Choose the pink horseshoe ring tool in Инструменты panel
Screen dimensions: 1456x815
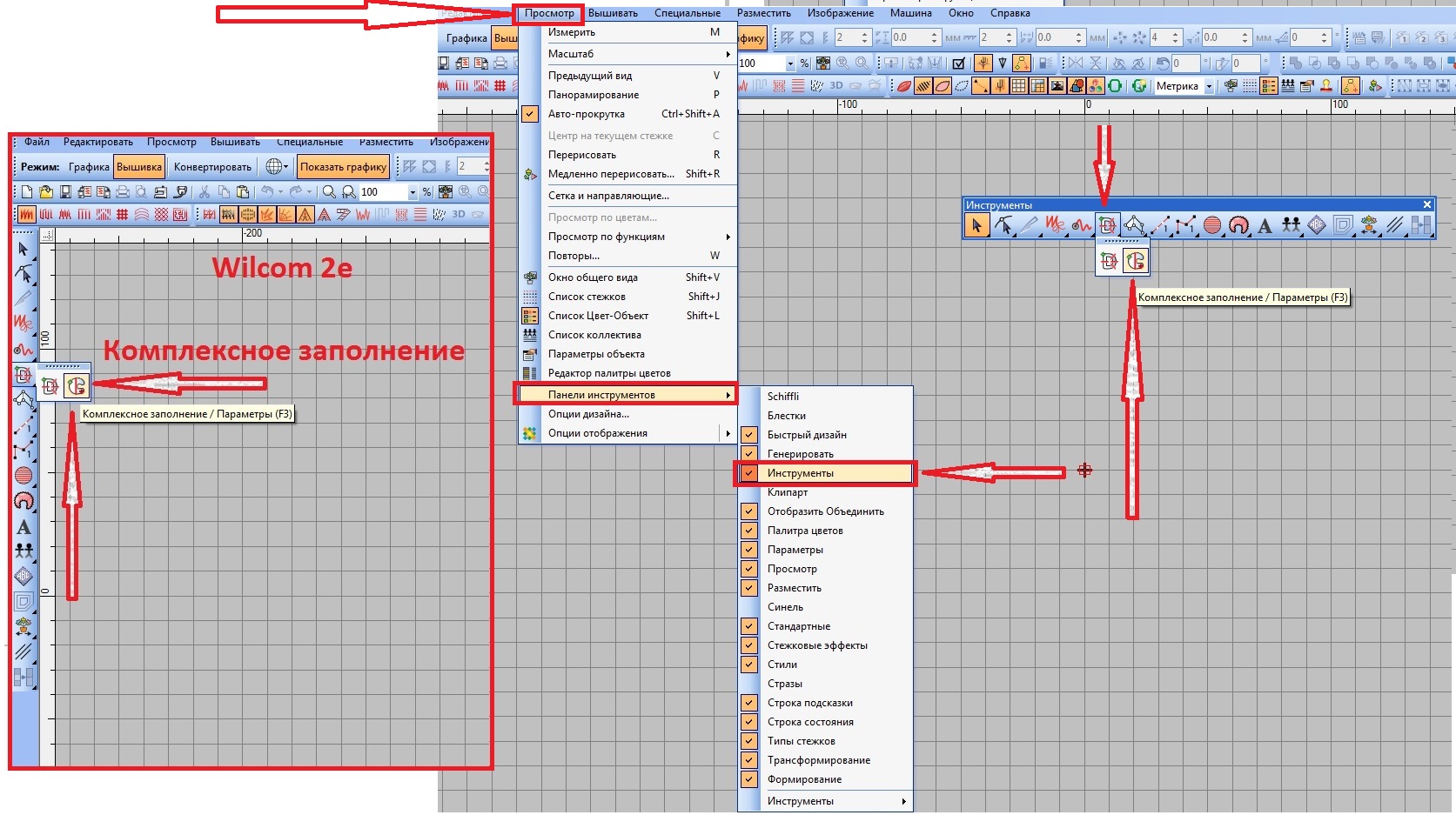click(1238, 226)
